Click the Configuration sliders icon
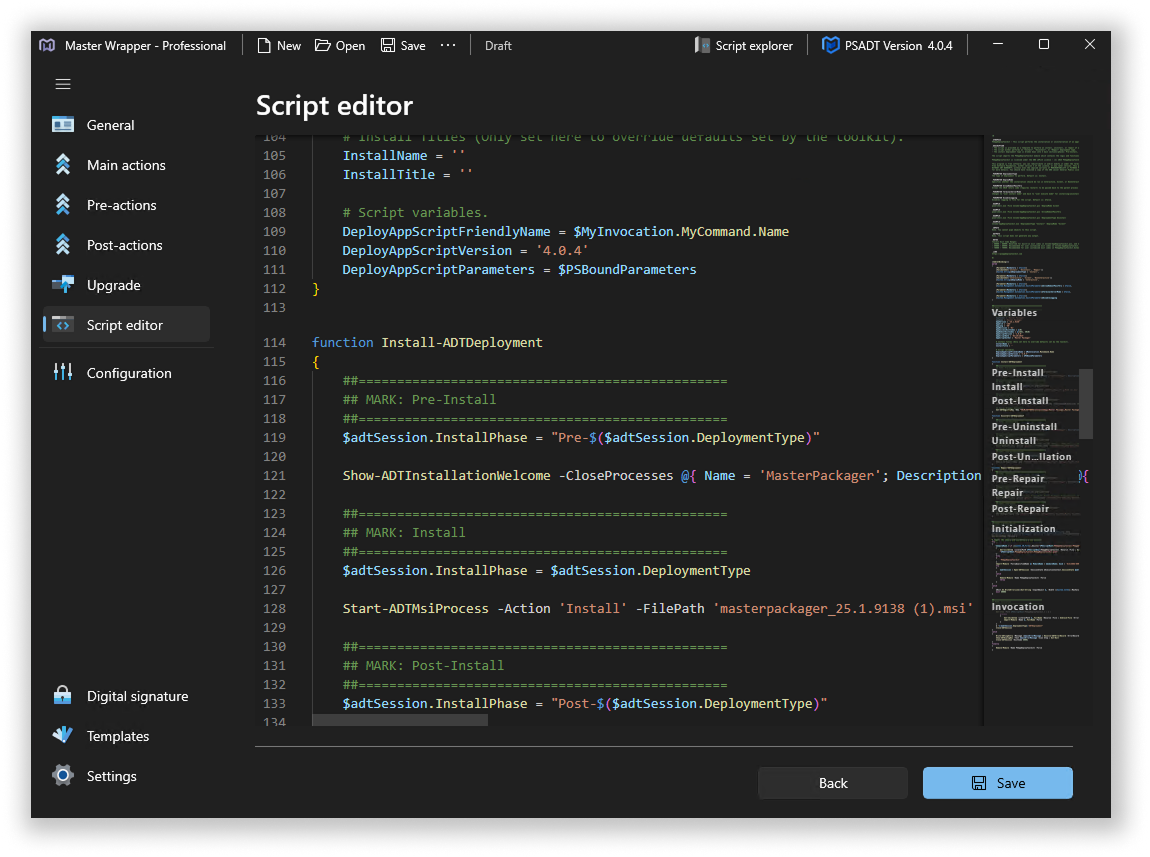 point(63,373)
